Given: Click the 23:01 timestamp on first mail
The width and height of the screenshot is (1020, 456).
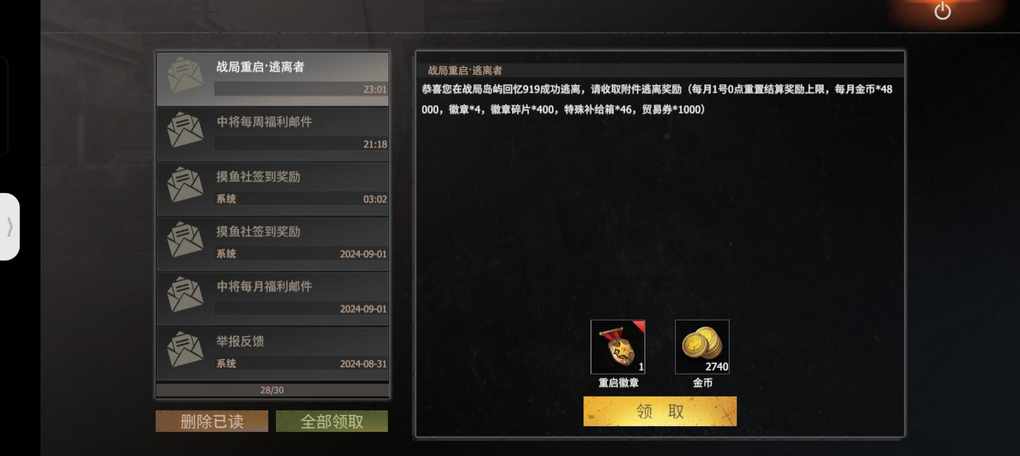Looking at the screenshot, I should [x=375, y=90].
